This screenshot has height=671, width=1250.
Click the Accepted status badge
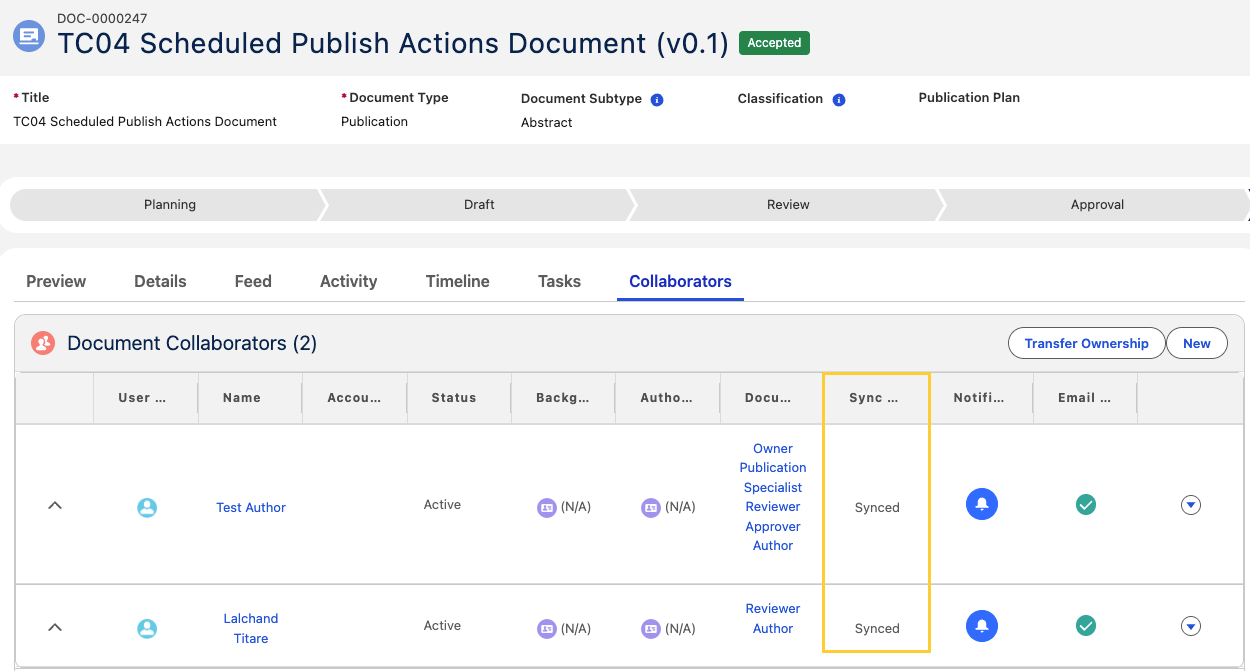pos(774,43)
